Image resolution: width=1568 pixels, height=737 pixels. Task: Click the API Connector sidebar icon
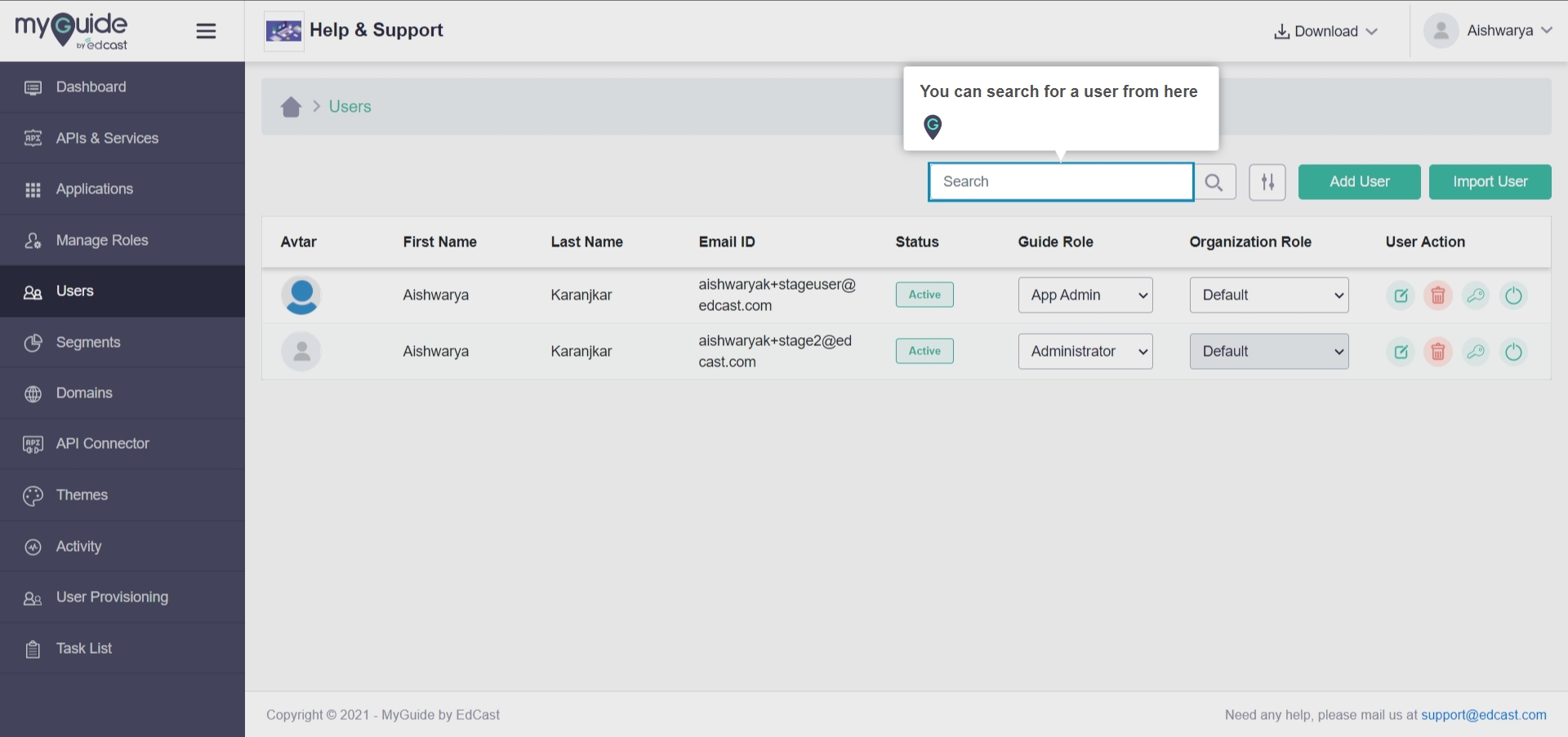(33, 445)
